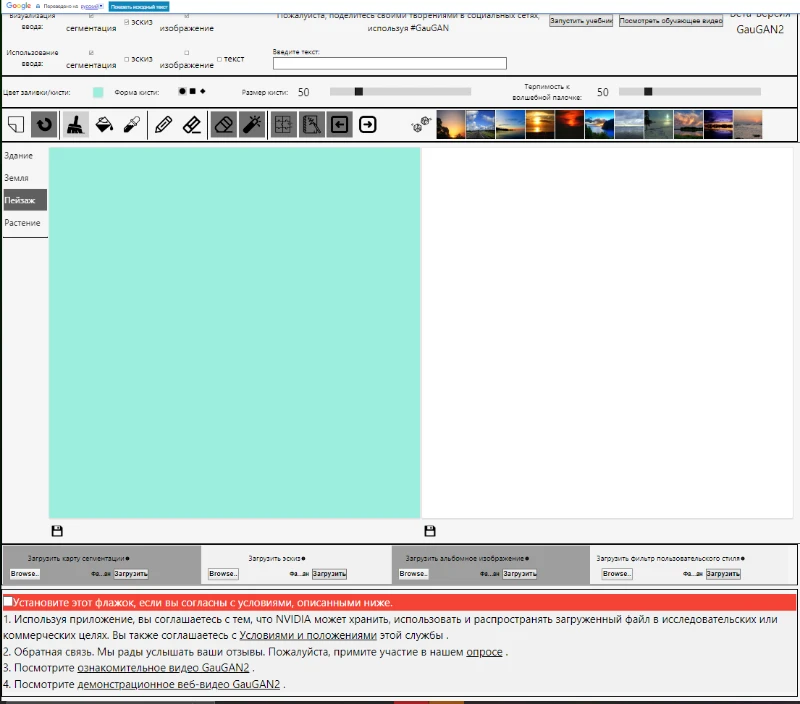The image size is (800, 704).
Task: Open Google Translate language dropdown русский
Action: 92,6
